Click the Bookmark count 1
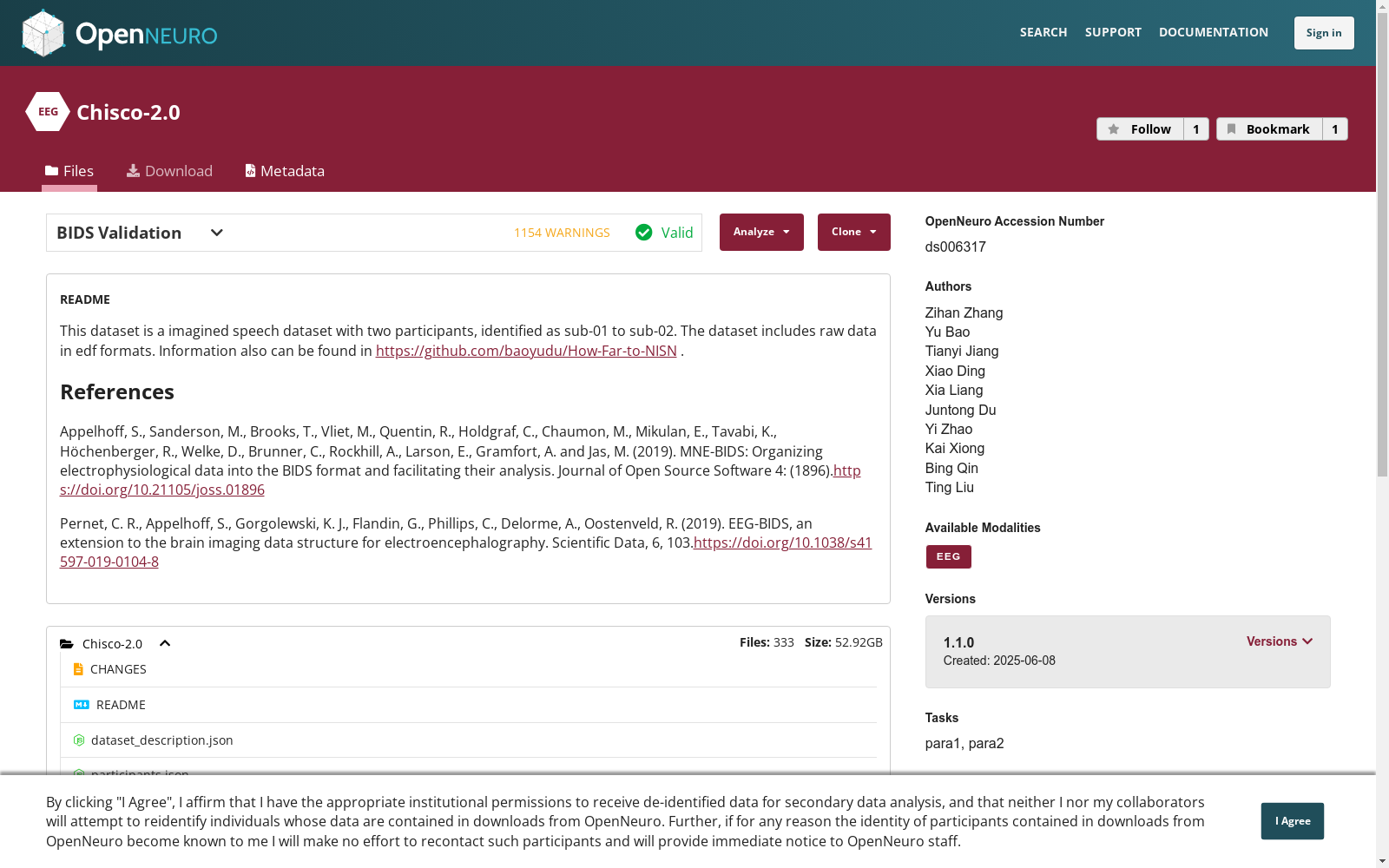Viewport: 1389px width, 868px height. tap(1335, 129)
